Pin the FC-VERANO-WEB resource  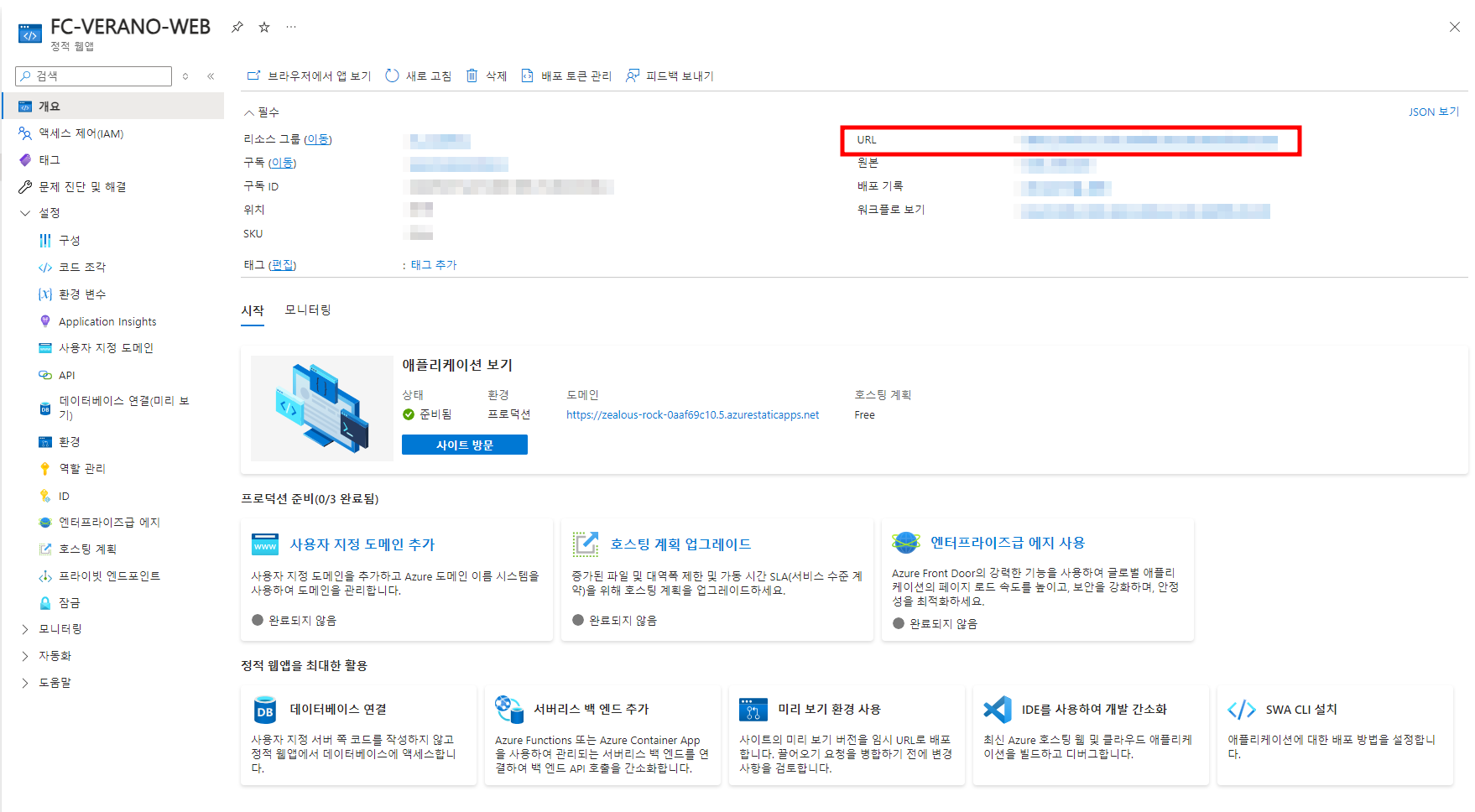(237, 27)
